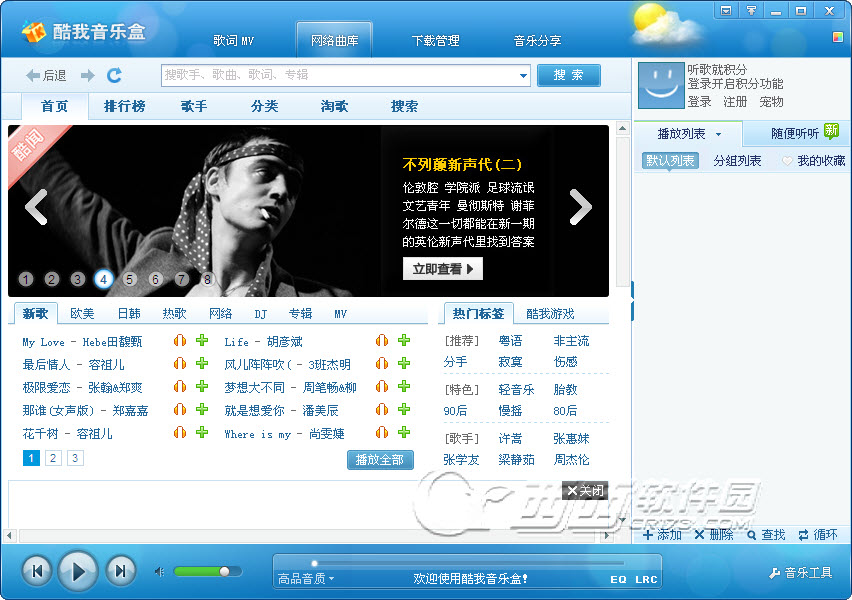Listen to 风儿阵阵吹 headphone icon
The image size is (852, 600).
pos(382,364)
